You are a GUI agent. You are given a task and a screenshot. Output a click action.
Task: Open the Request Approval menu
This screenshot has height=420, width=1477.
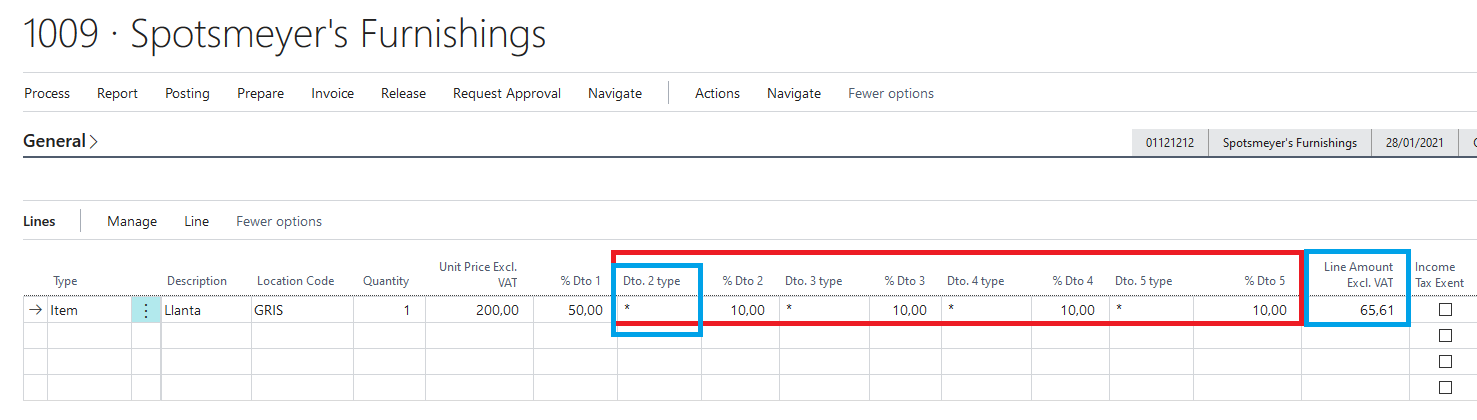(507, 93)
